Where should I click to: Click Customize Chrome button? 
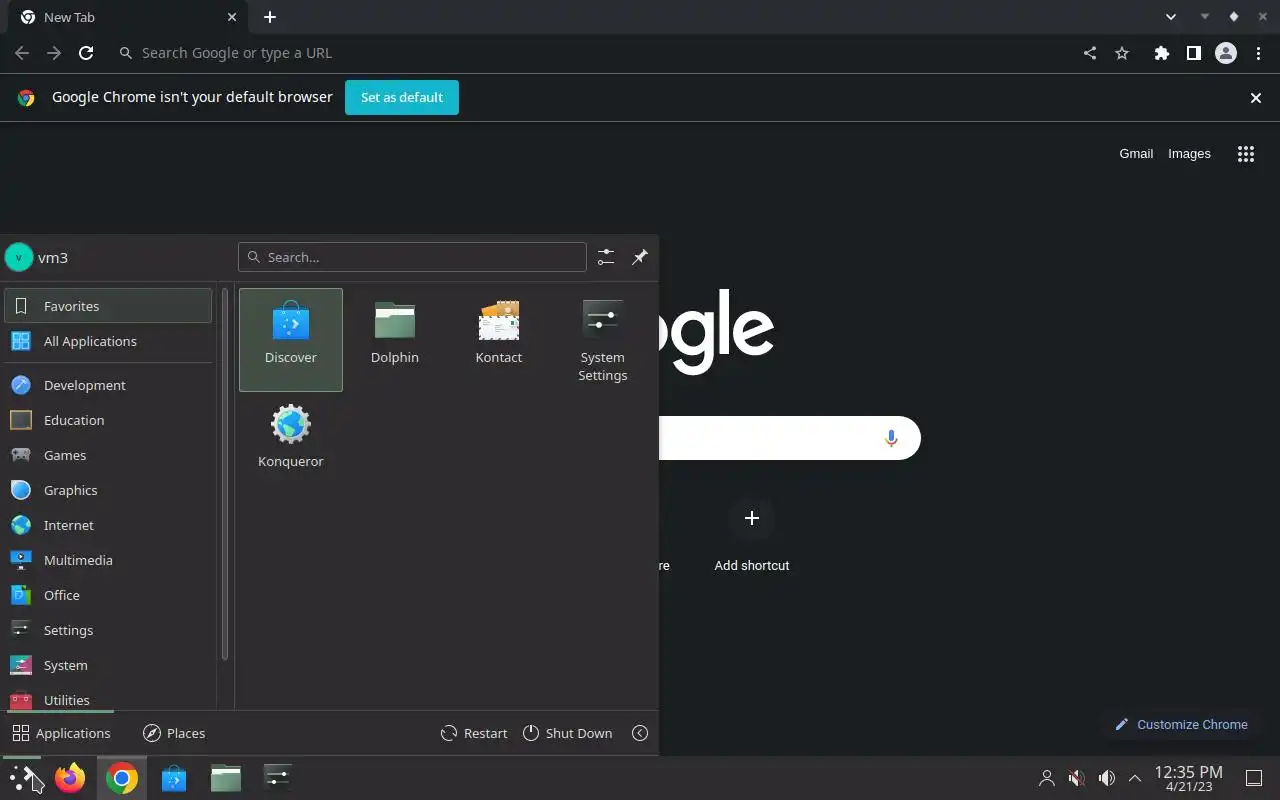(1181, 724)
